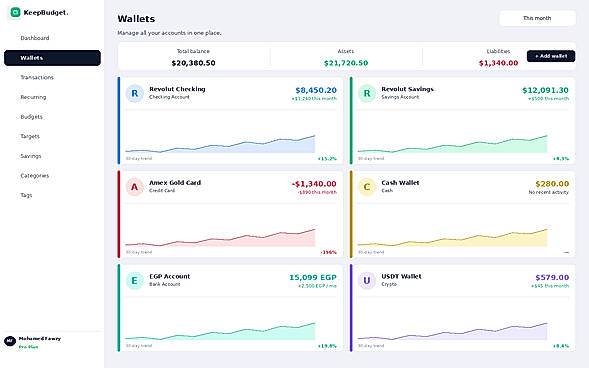589x368 pixels.
Task: Click the $8,450.20 balance amount
Action: point(316,90)
